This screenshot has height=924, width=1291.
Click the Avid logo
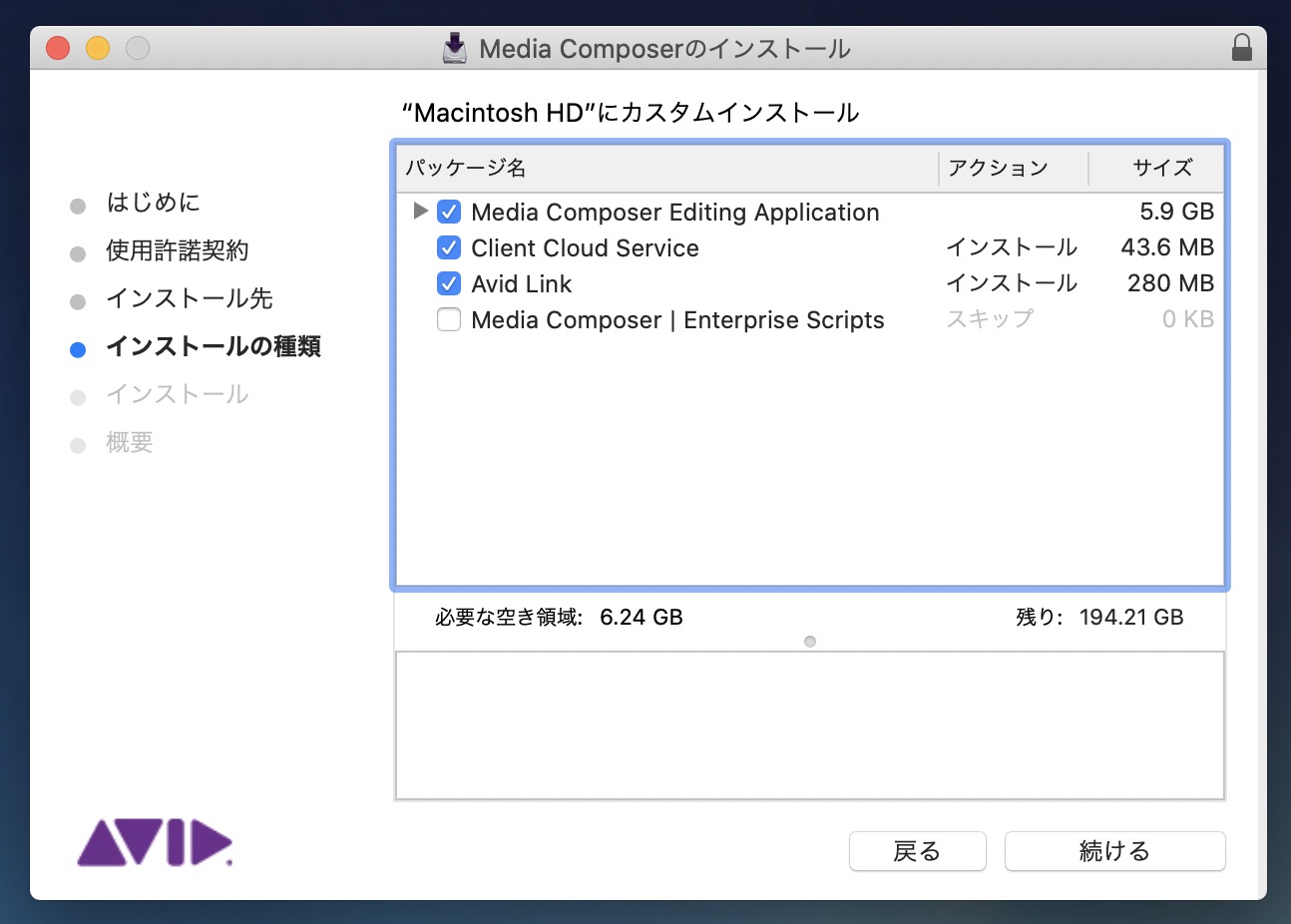155,842
